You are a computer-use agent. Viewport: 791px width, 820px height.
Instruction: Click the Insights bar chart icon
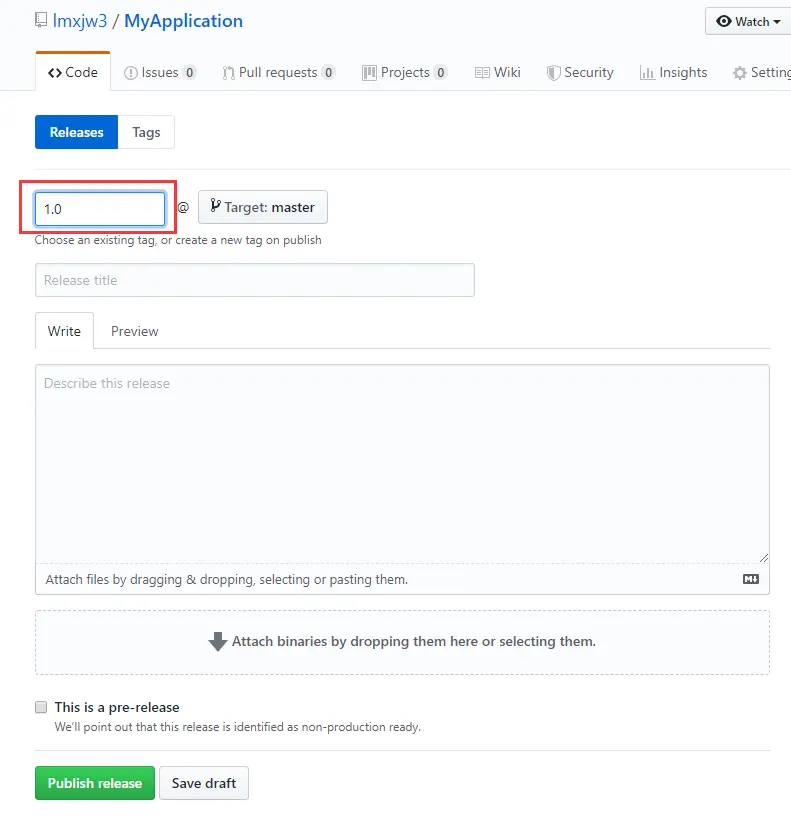pos(647,73)
